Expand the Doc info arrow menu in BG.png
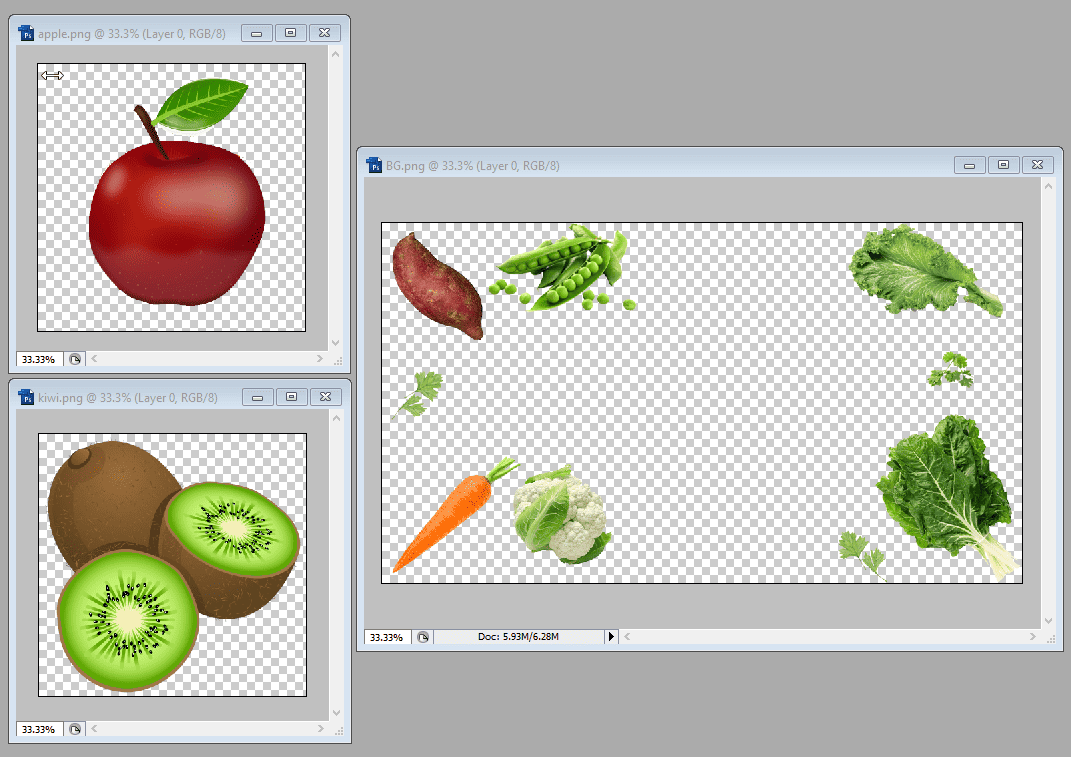Screen dimensions: 1071x757 click(x=612, y=637)
